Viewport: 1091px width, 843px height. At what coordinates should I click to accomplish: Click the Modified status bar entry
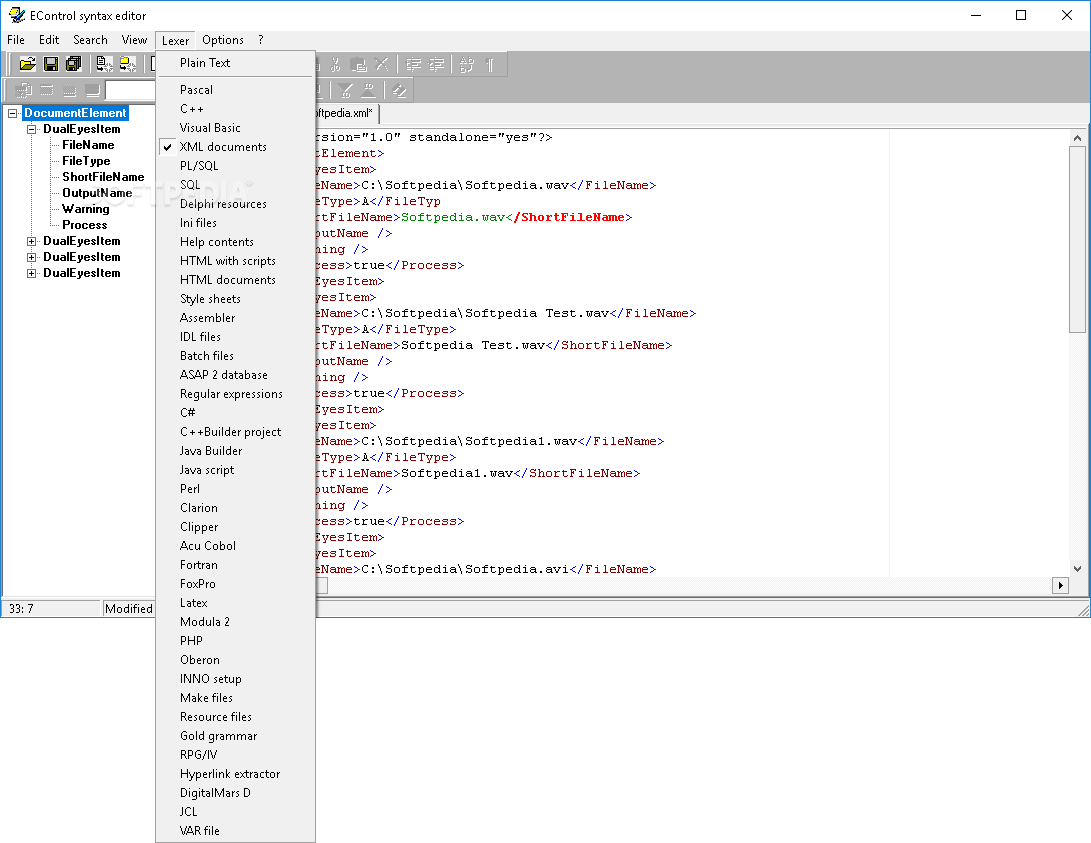(x=129, y=609)
